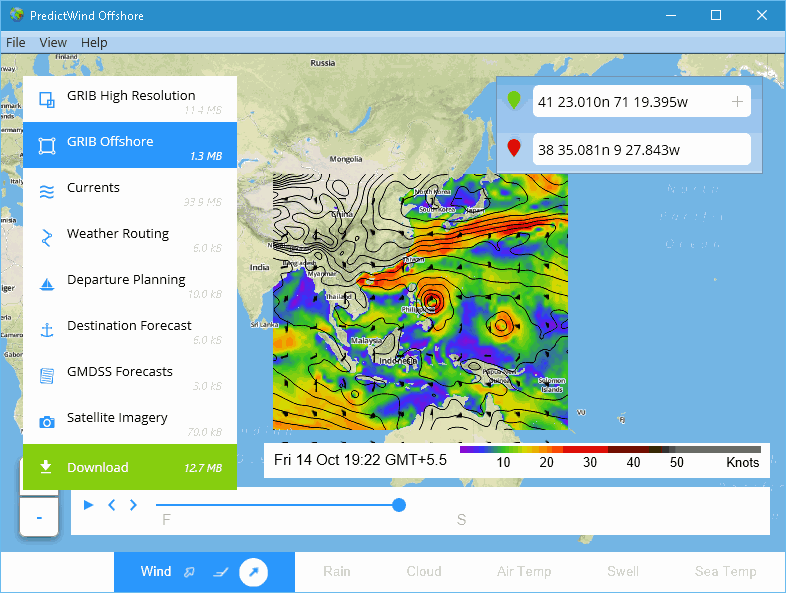This screenshot has width=786, height=593.
Task: Click the typhoon center on wind map
Action: (432, 301)
